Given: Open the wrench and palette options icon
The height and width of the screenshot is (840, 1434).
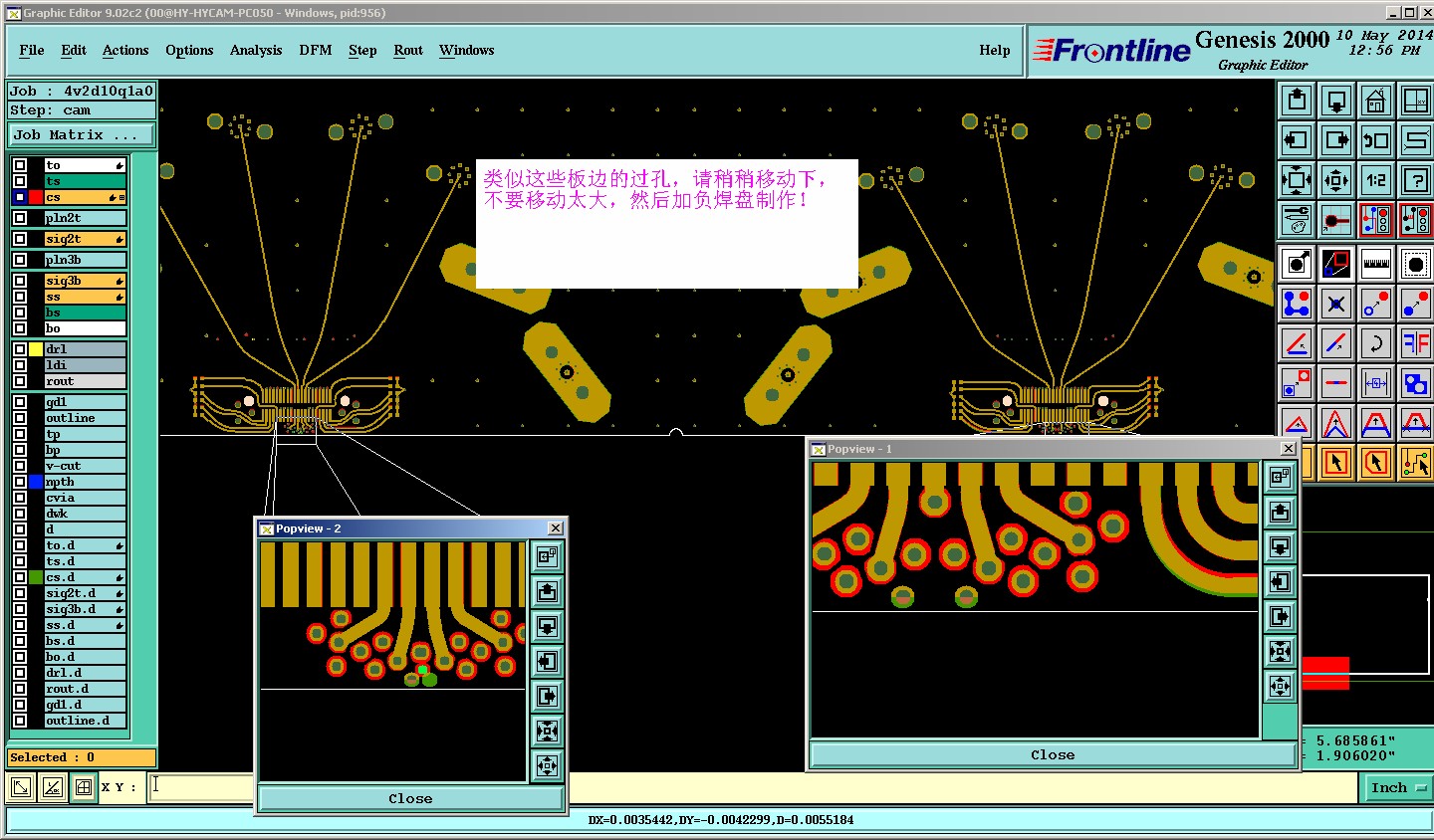Looking at the screenshot, I should click(x=1297, y=220).
